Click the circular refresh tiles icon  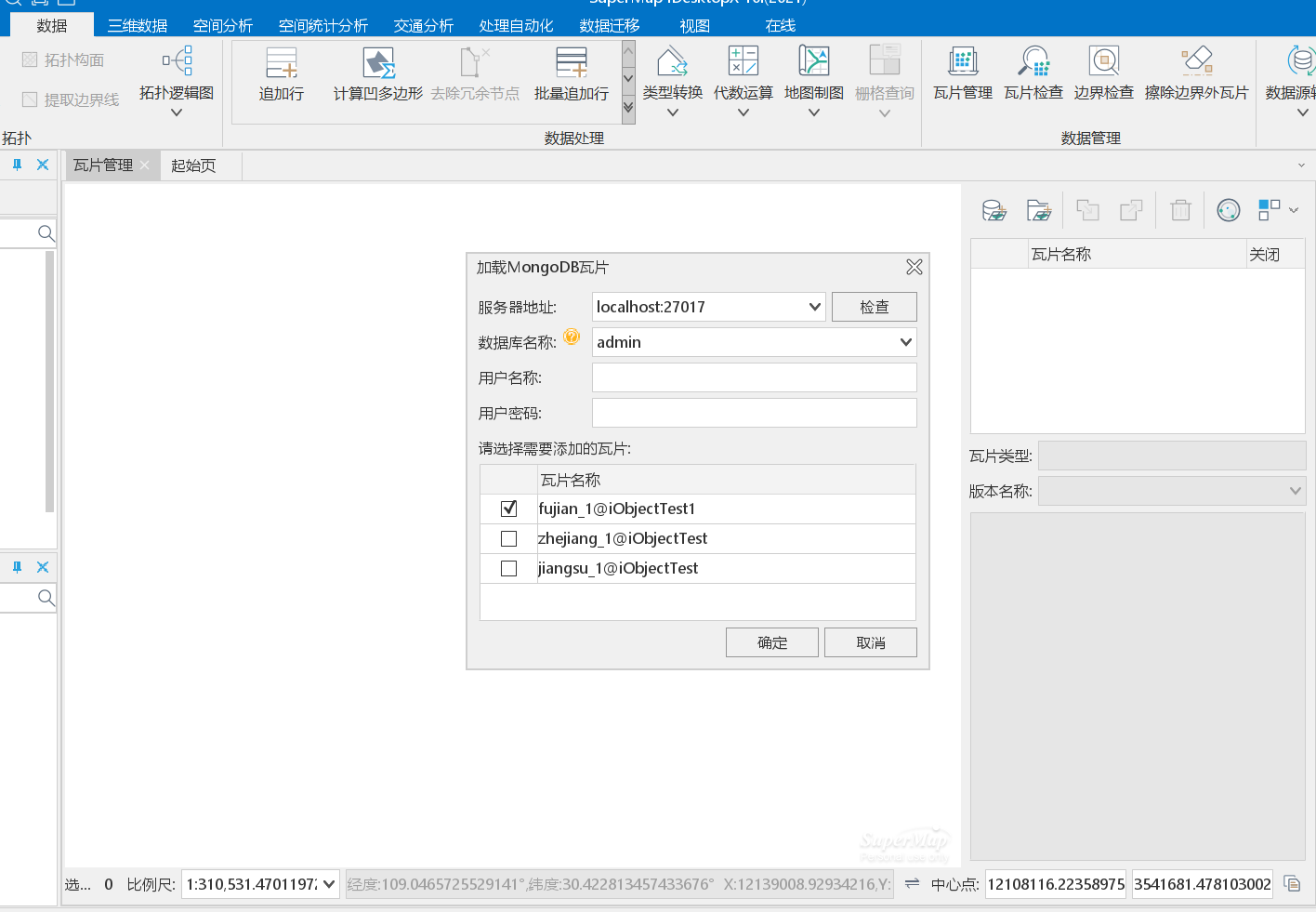coord(1229,211)
